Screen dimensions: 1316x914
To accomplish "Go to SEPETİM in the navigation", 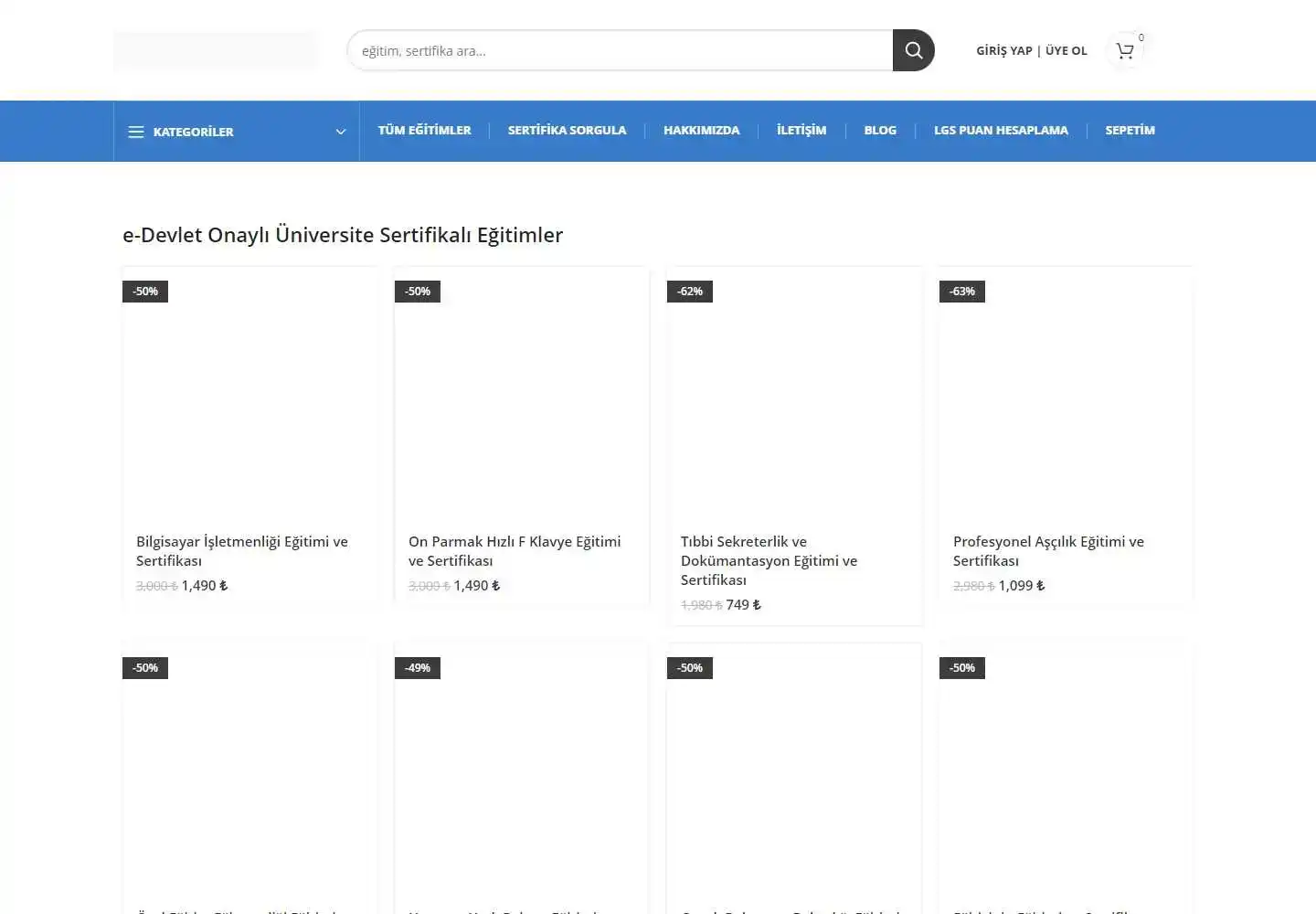I will pyautogui.click(x=1130, y=130).
